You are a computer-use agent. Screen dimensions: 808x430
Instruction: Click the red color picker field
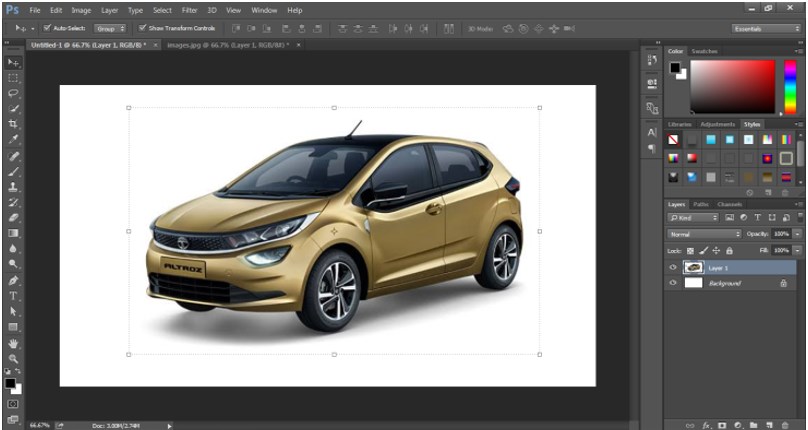click(x=733, y=85)
